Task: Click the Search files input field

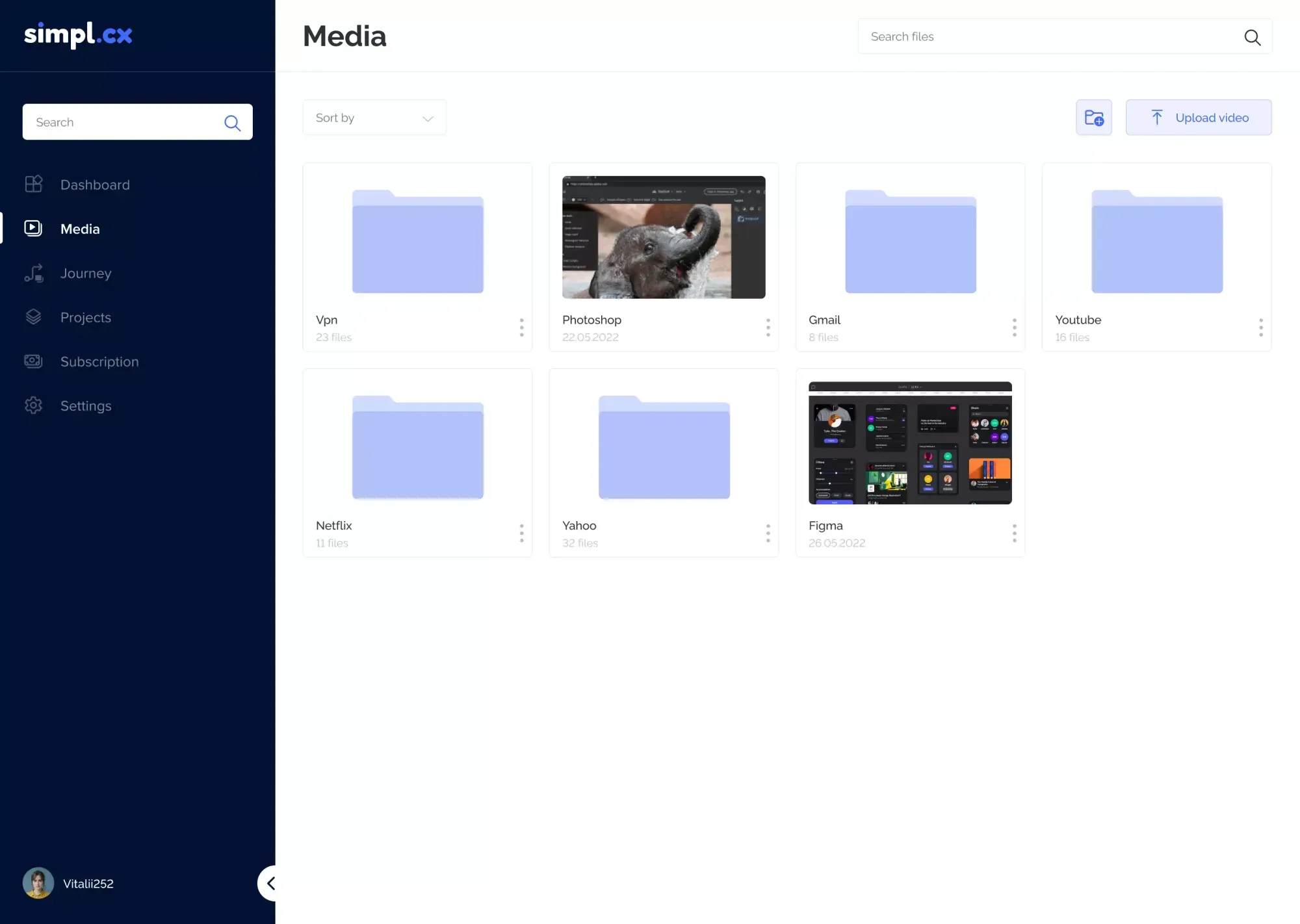Action: 1040,36
